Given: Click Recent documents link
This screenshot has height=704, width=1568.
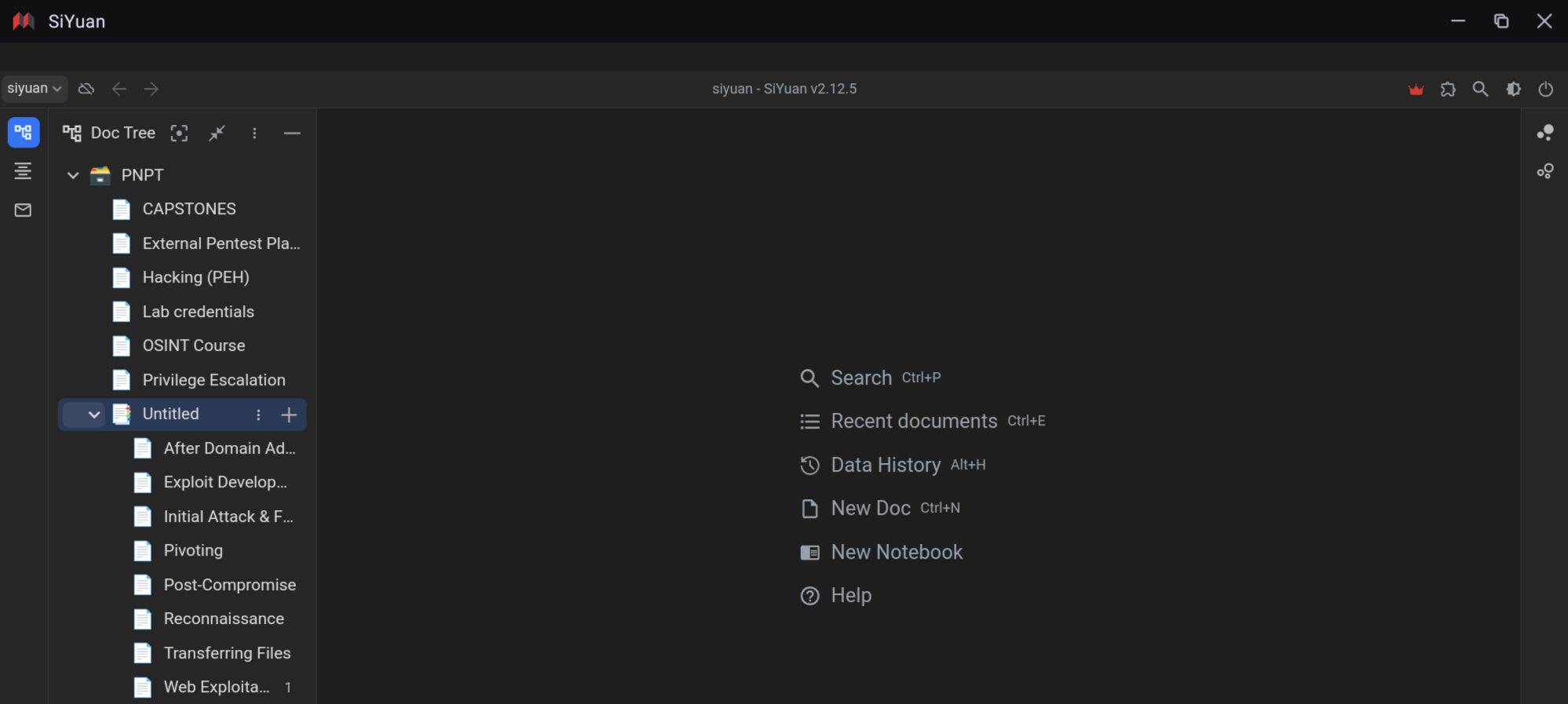Looking at the screenshot, I should coord(913,421).
